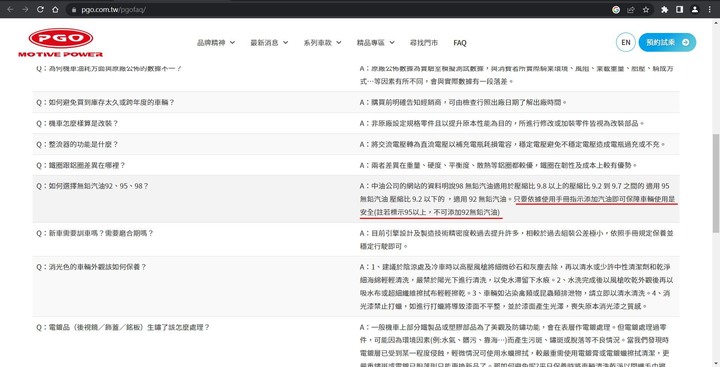Screen dimensions: 720x367
Task: Expand the 系列車款 menu
Action: [x=322, y=43]
